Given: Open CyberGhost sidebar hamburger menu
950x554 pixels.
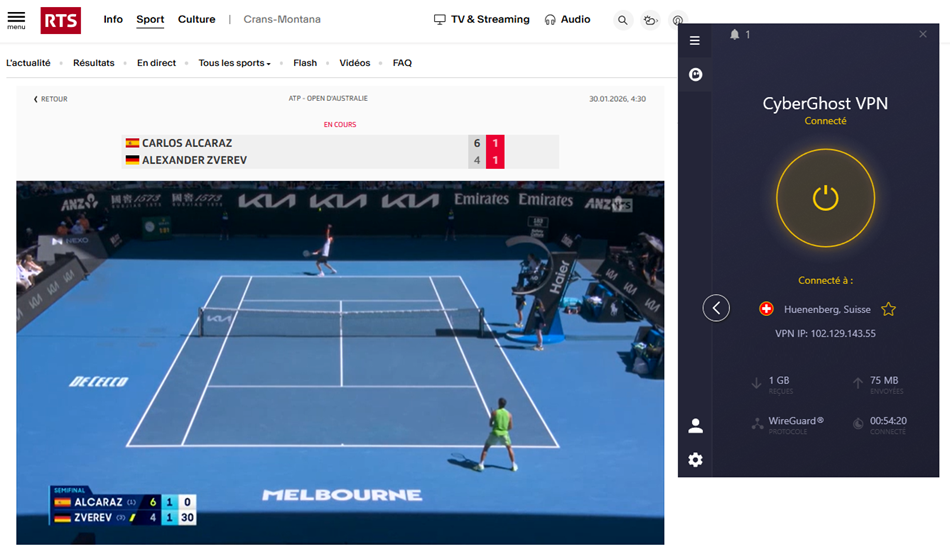Looking at the screenshot, I should (x=695, y=41).
